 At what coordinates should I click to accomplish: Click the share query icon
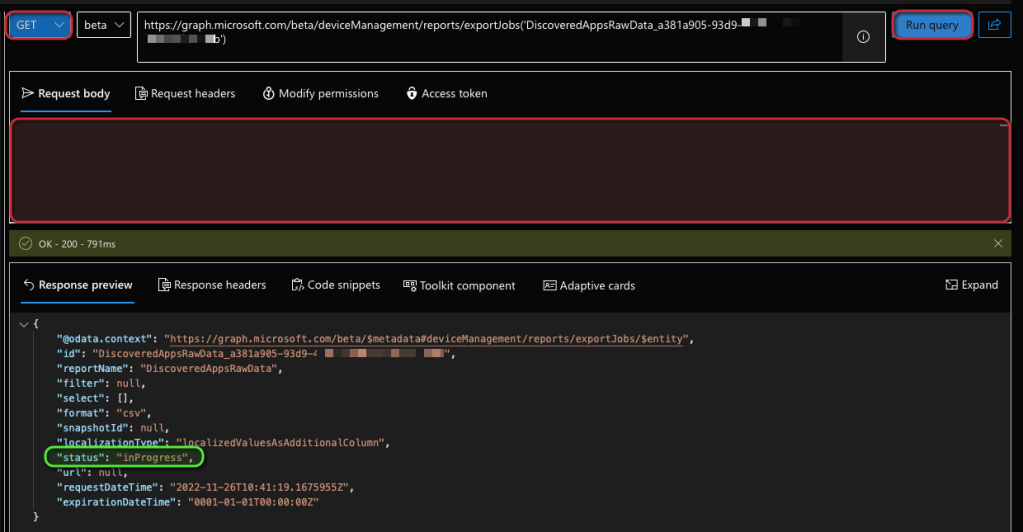coord(994,25)
